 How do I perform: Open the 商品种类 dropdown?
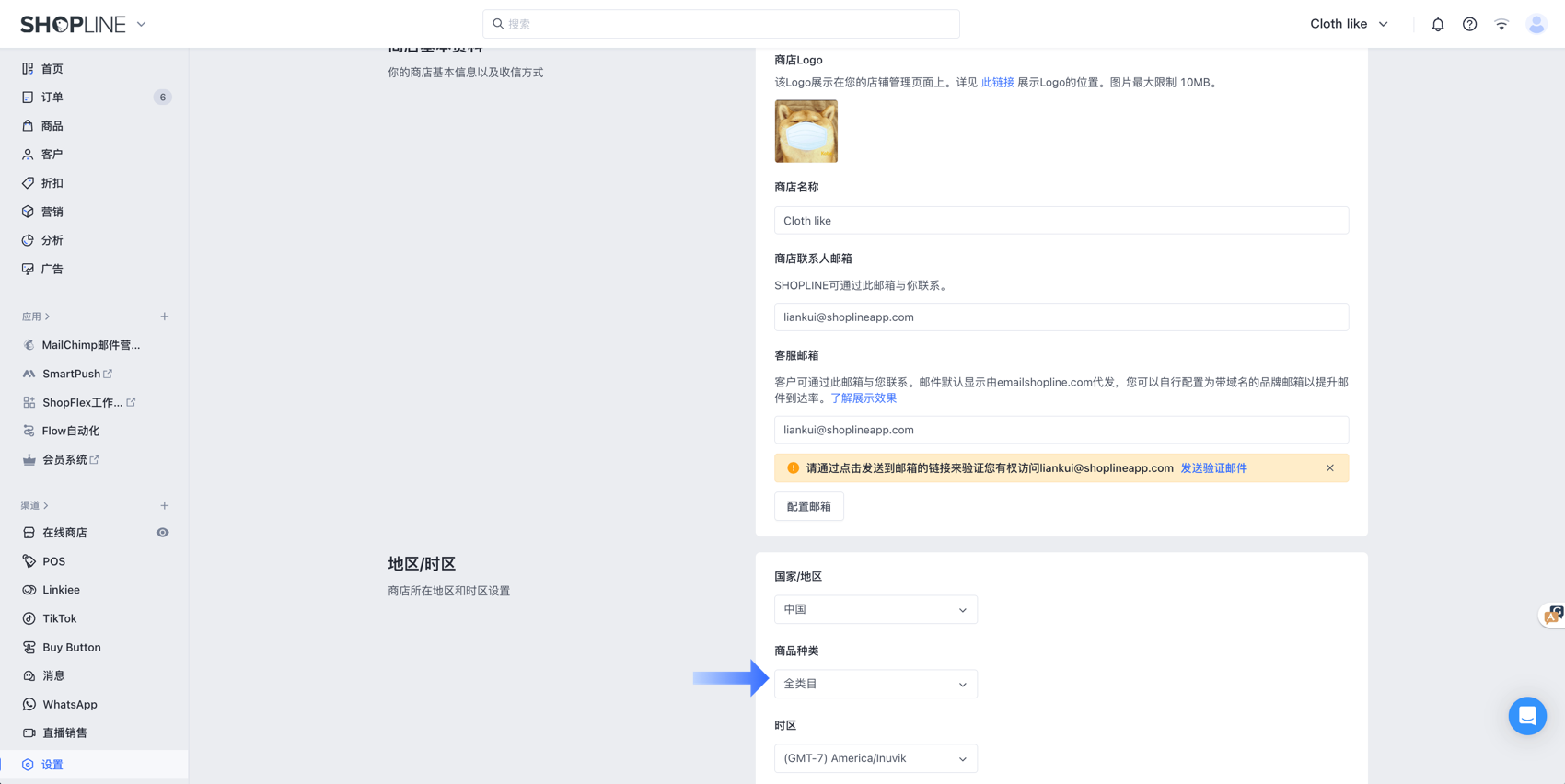[x=875, y=684]
